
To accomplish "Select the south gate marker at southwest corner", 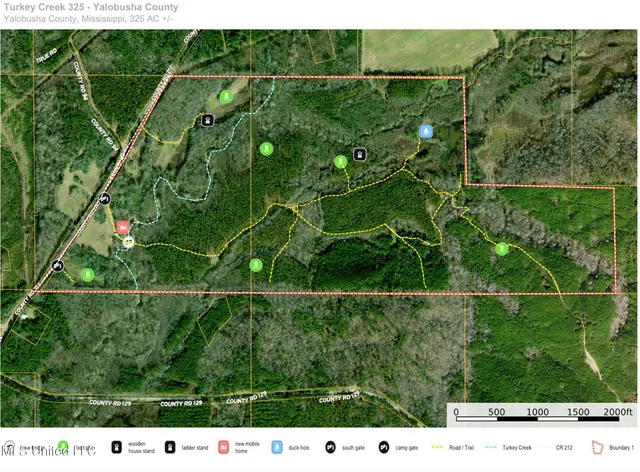I will click(x=58, y=266).
